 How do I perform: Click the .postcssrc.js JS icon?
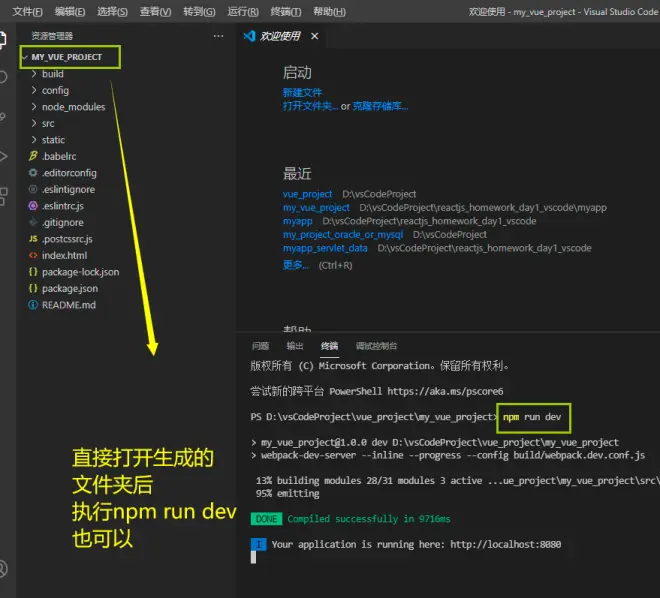coord(33,239)
